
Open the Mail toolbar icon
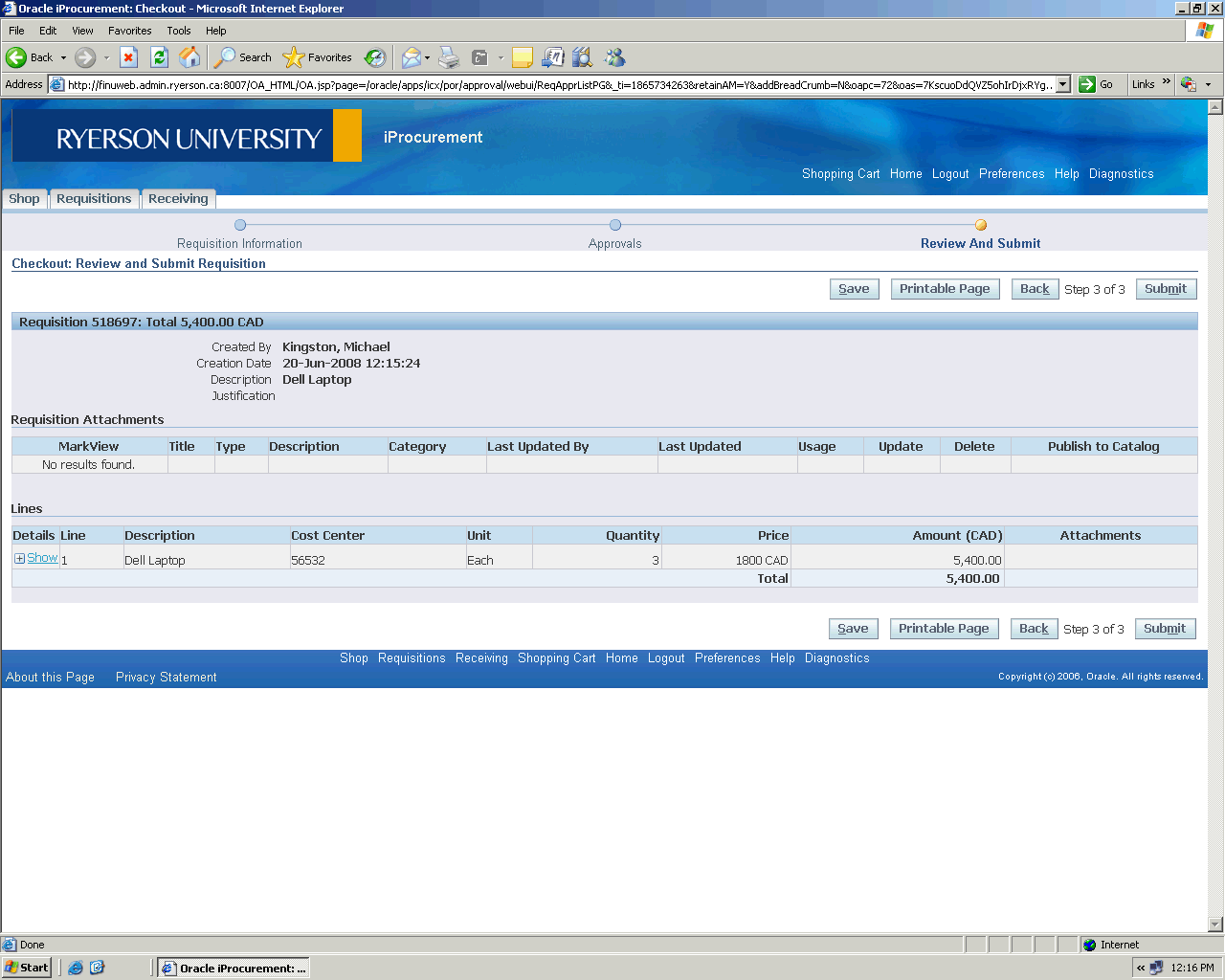411,57
